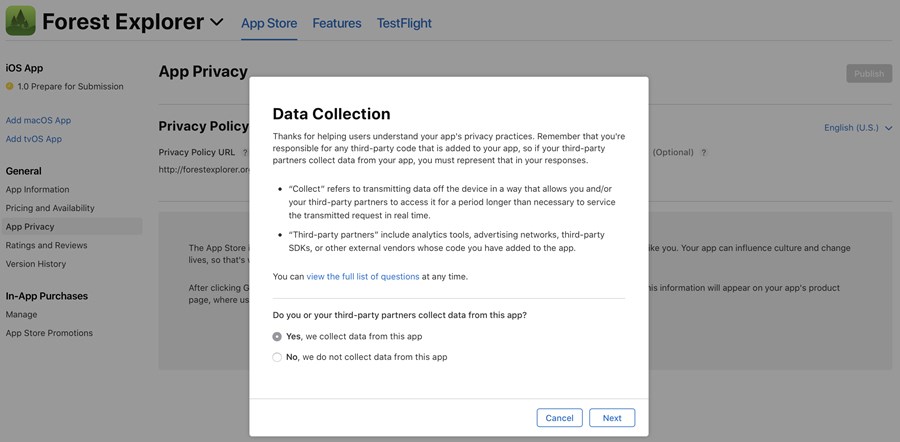Cancel the Data Collection dialog
This screenshot has height=442, width=900.
[559, 418]
